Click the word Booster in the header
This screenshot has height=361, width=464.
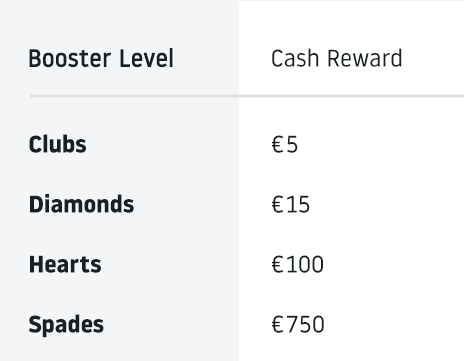[70, 58]
